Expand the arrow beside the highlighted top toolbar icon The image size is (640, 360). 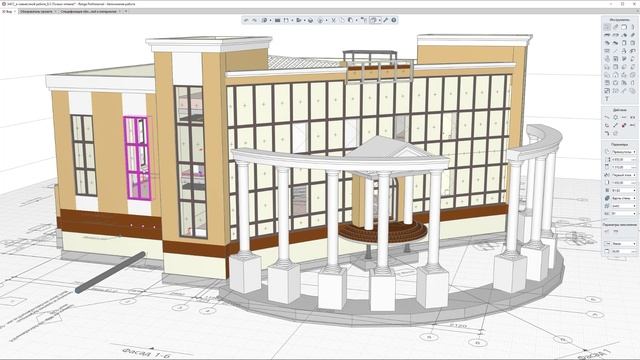[380, 20]
